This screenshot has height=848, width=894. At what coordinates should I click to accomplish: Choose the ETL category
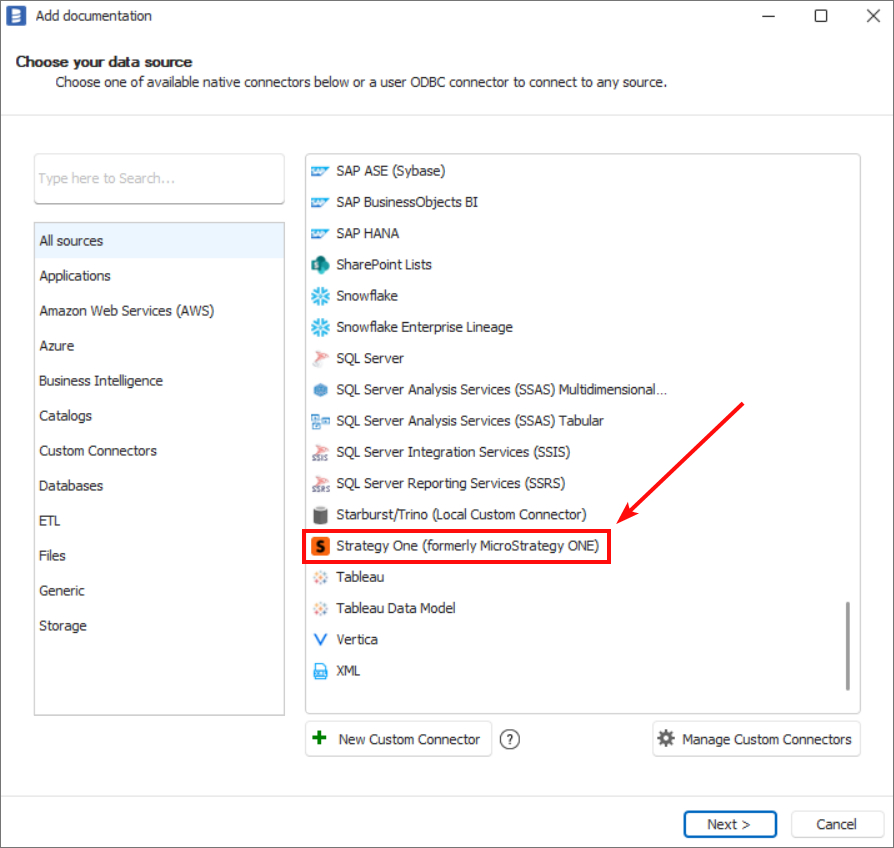click(x=159, y=521)
